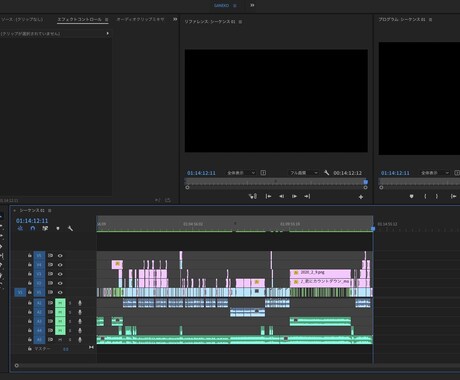The width and height of the screenshot is (460, 380).
Task: Mark In in the Program monitor
Action: coord(425,196)
